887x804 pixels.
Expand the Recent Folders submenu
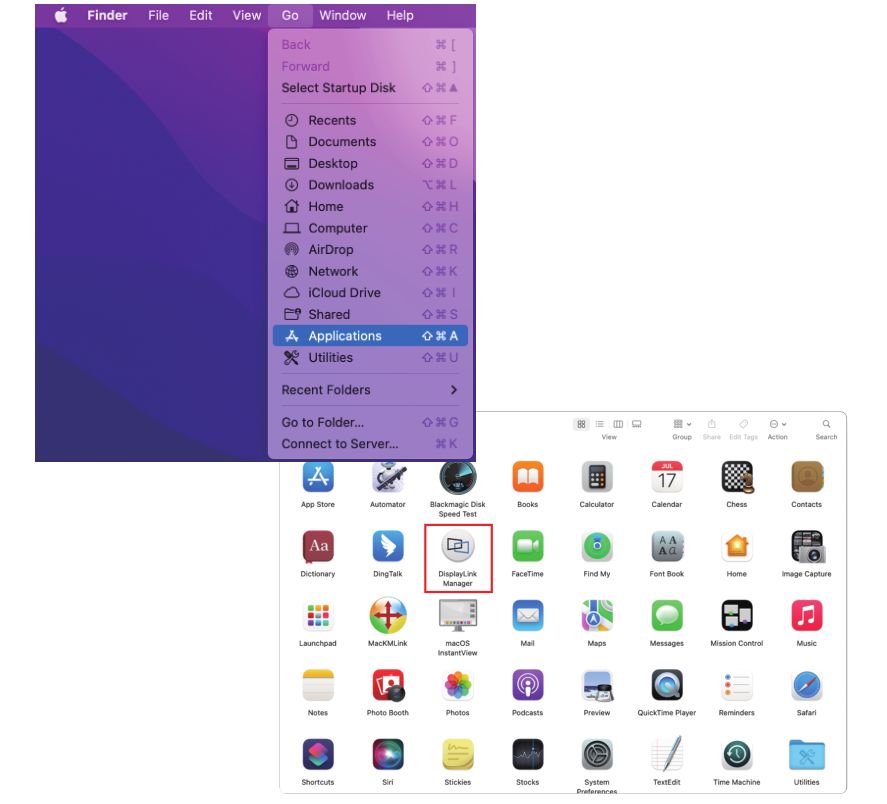[369, 390]
